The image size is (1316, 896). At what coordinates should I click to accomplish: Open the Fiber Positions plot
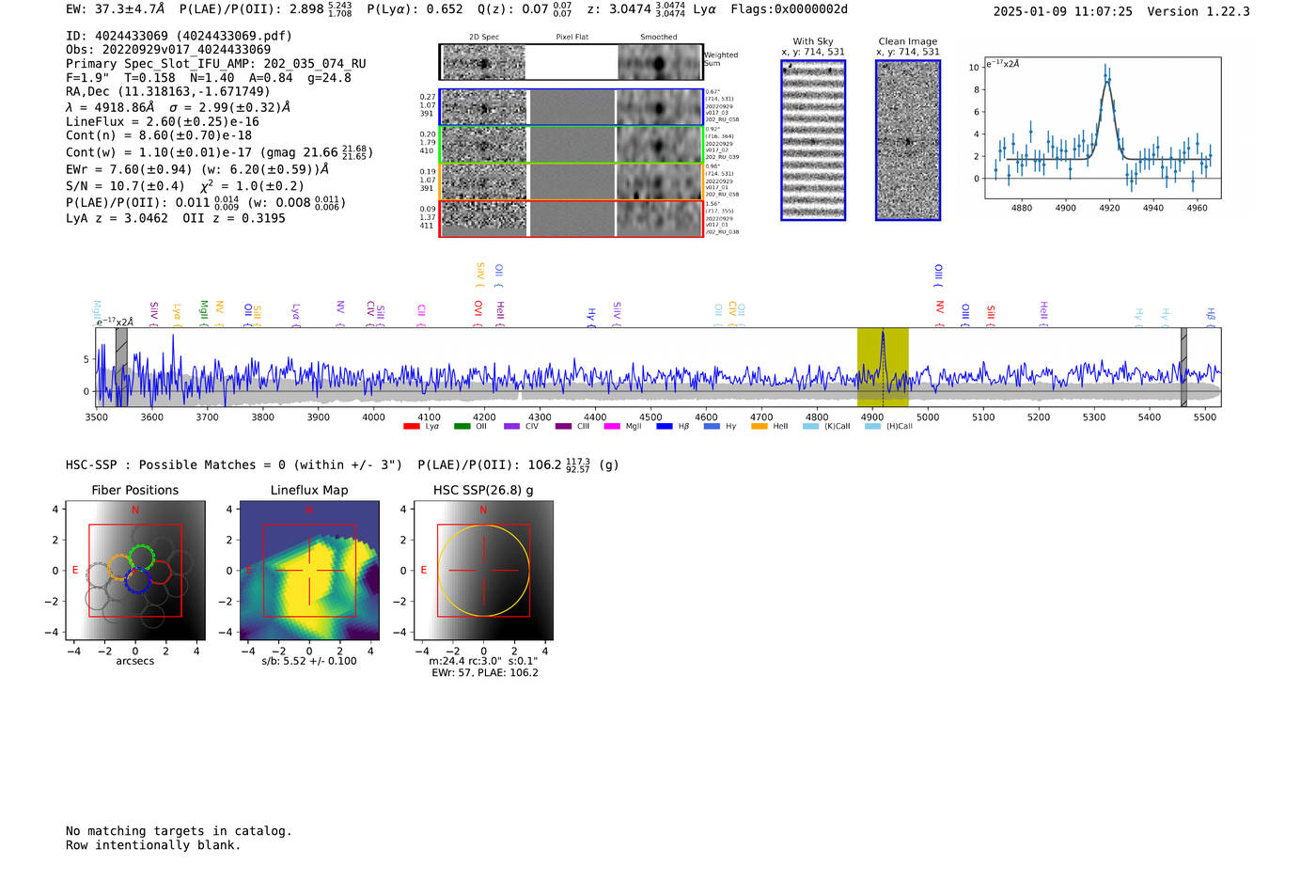click(x=135, y=571)
